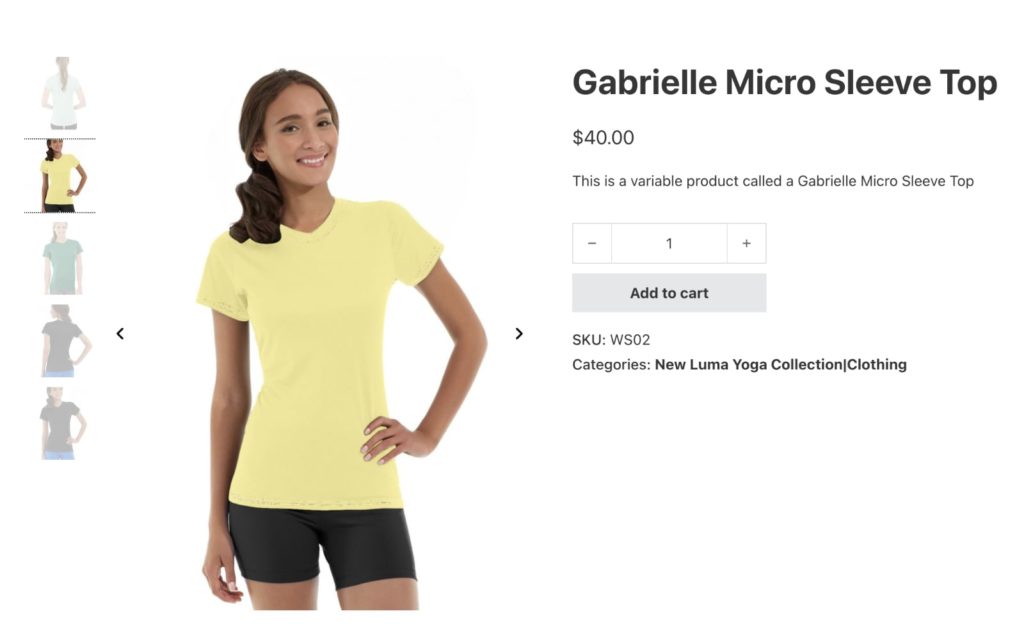Select the green top thumbnail
This screenshot has width=1024, height=641.
62,258
